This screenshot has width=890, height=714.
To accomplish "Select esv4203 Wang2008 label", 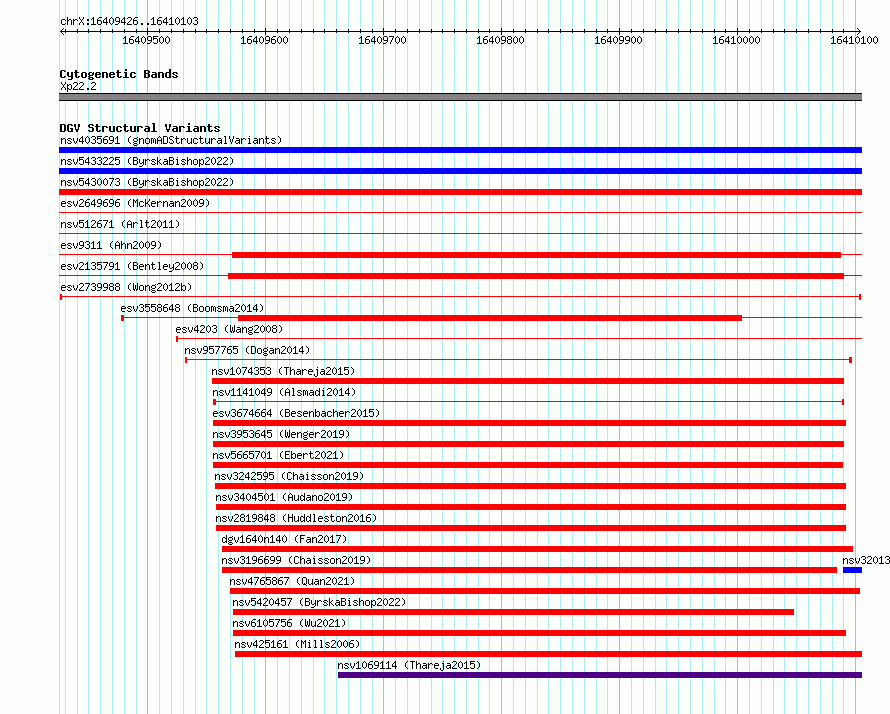I will tap(229, 329).
